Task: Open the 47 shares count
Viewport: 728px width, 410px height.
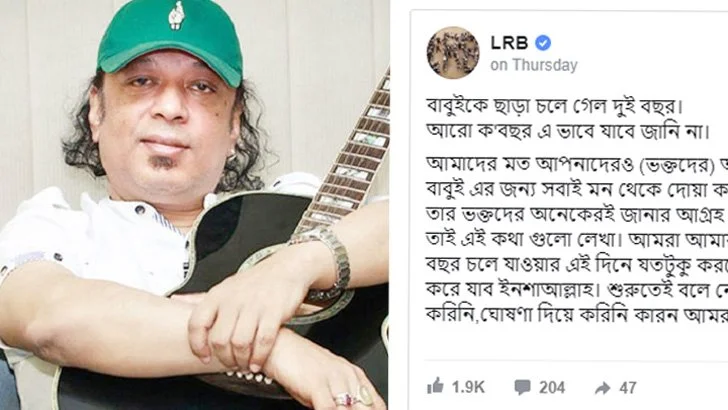Action: (x=628, y=387)
